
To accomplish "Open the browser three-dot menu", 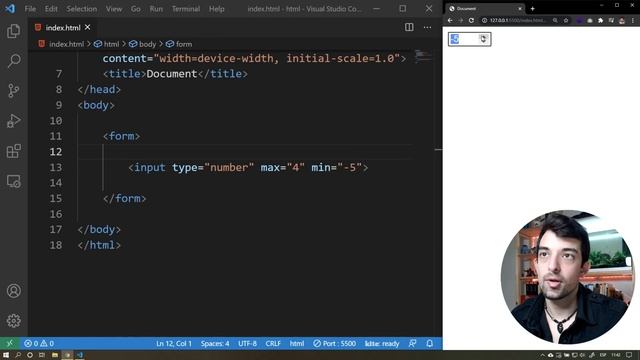I will (633, 20).
